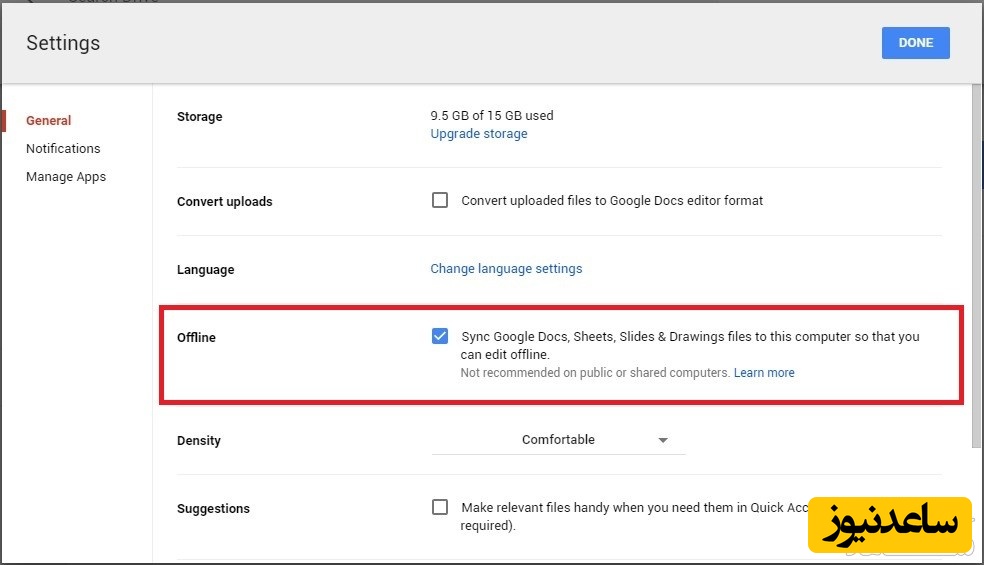Click the Comfortable density value
Screen dimensions: 984x565
pos(558,440)
